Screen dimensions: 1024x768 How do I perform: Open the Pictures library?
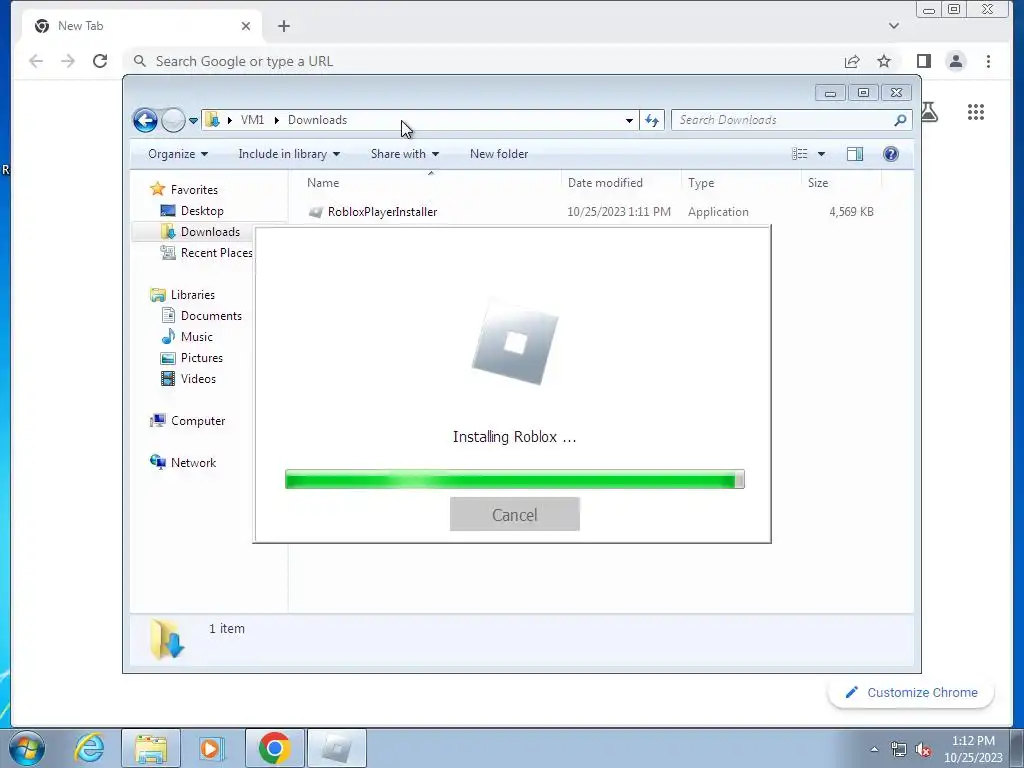coord(202,358)
